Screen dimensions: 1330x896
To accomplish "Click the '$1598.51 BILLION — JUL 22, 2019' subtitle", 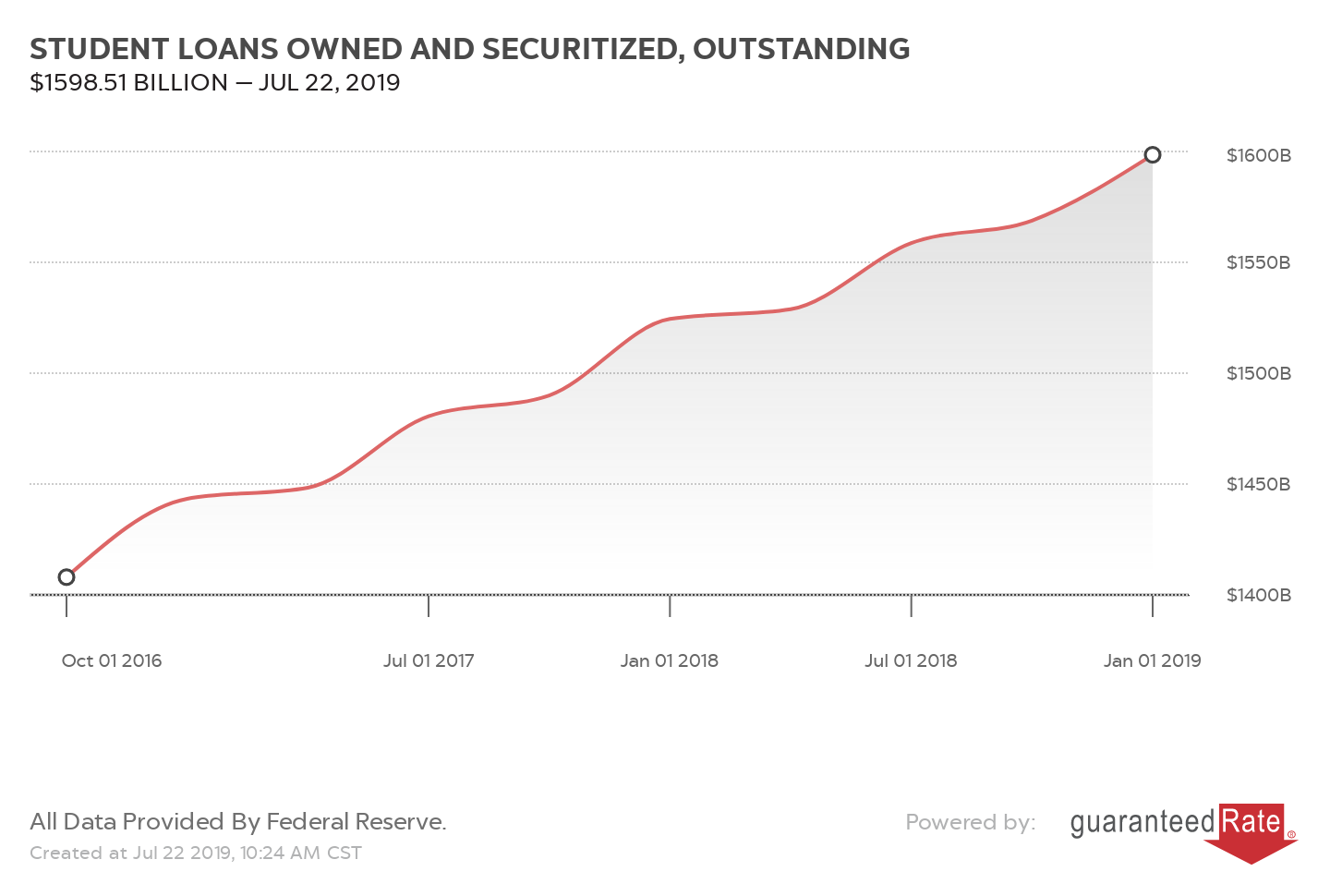I will (x=215, y=83).
